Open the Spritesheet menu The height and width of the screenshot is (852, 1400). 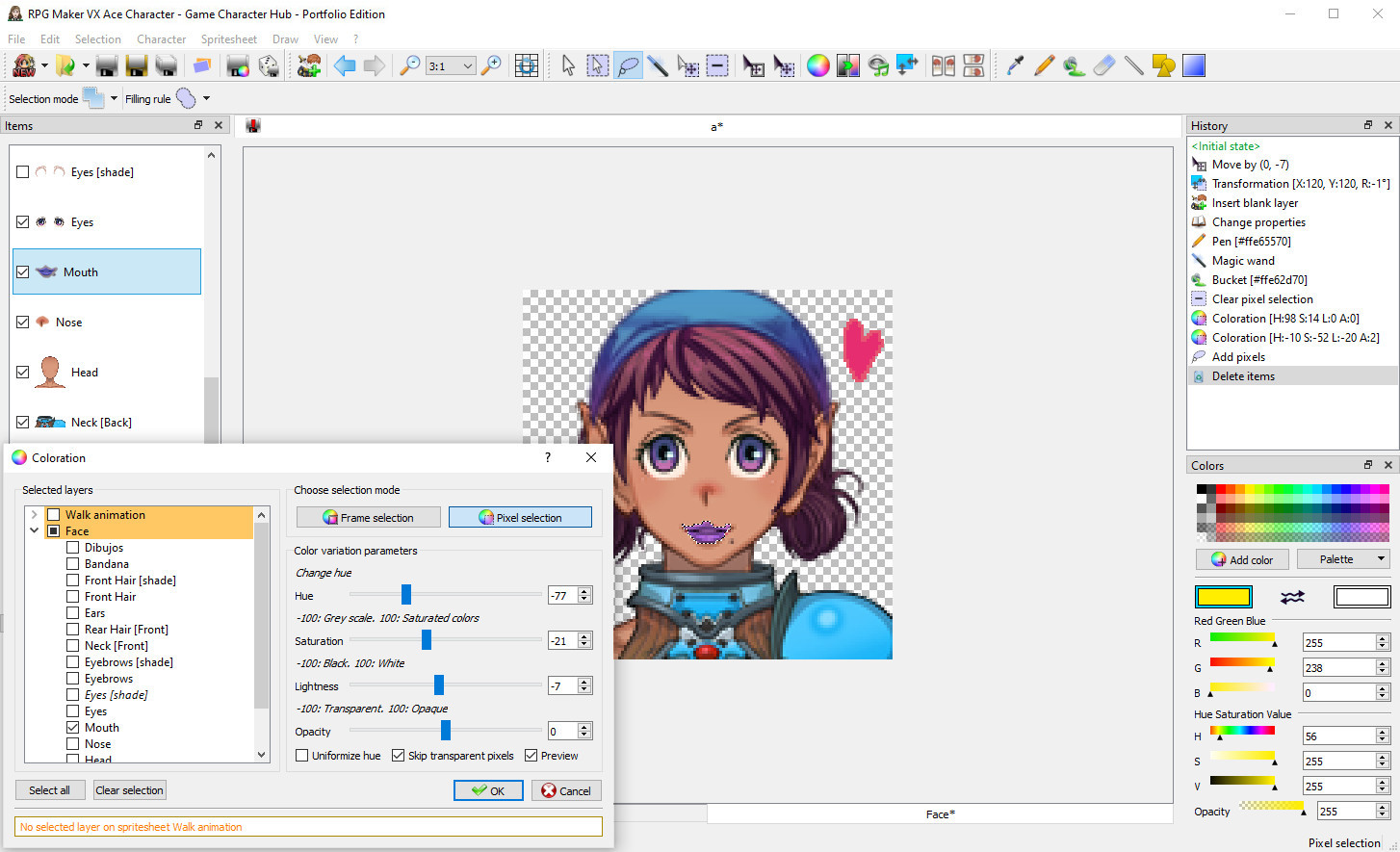pyautogui.click(x=228, y=39)
